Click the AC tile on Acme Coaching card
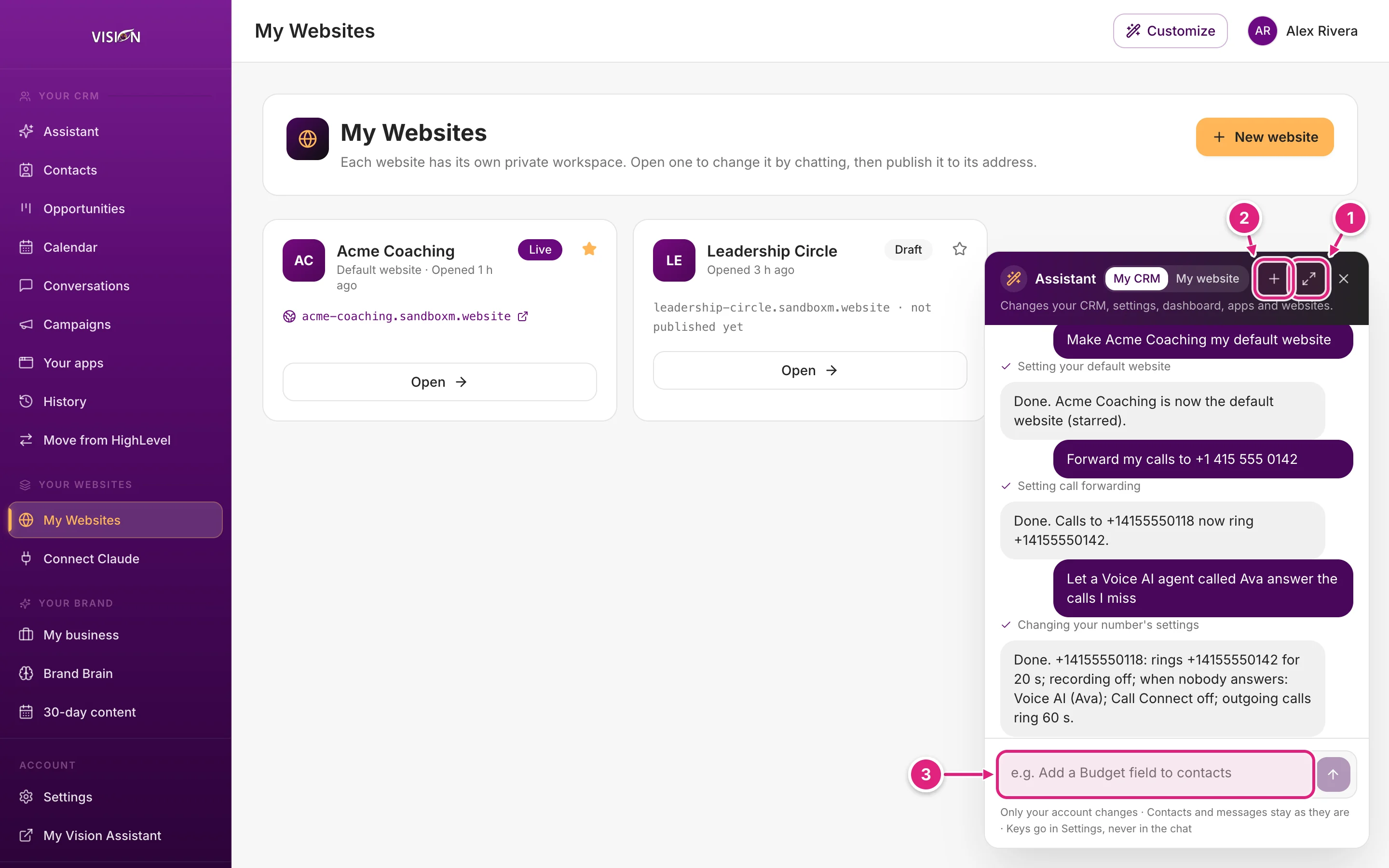 pos(304,260)
